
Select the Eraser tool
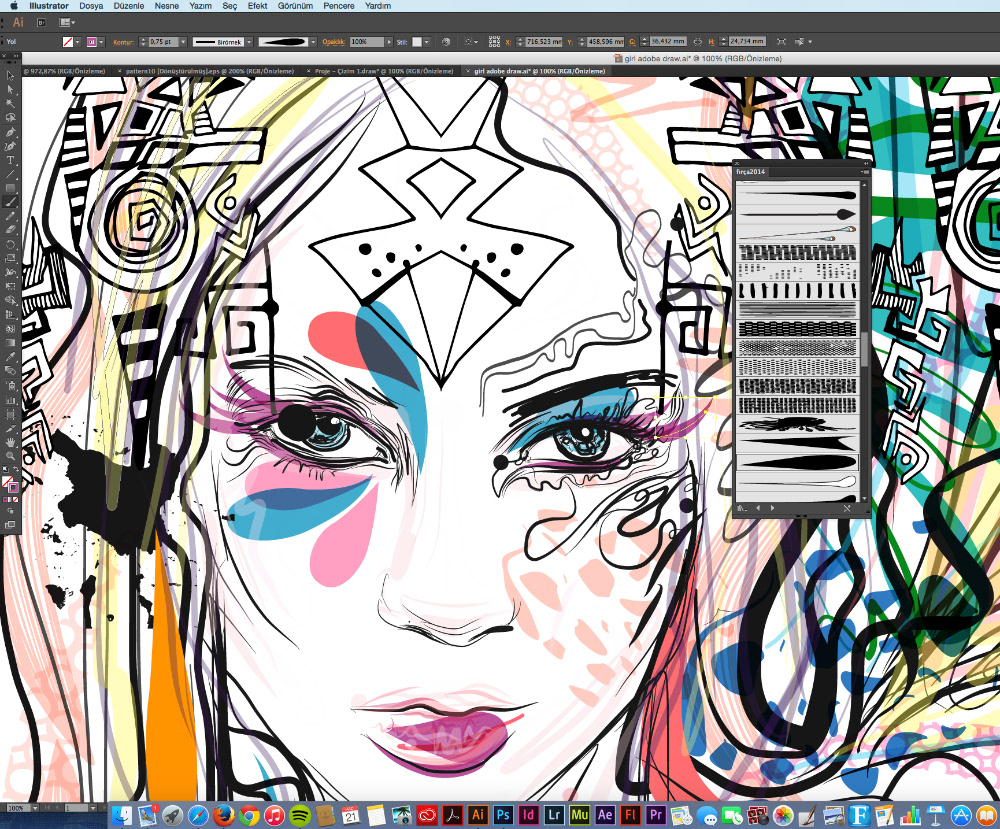pyautogui.click(x=10, y=230)
